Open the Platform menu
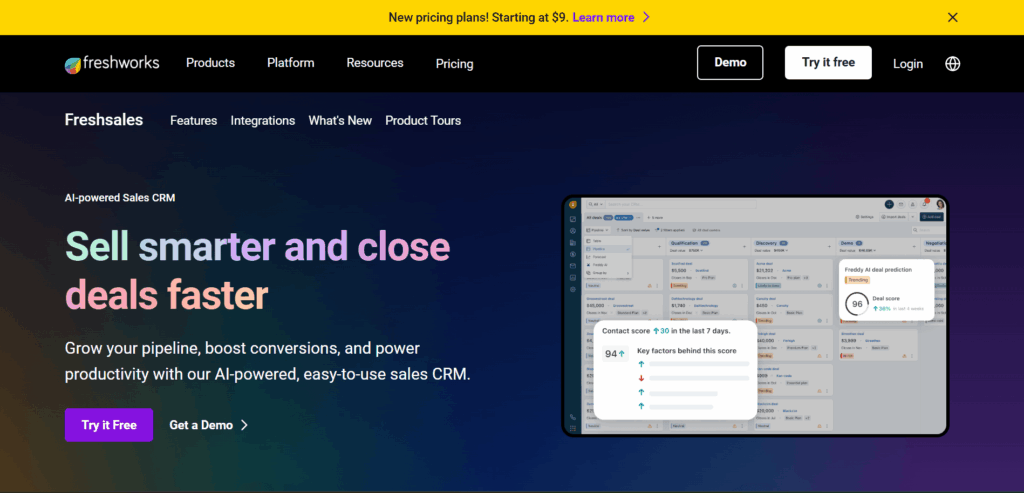The width and height of the screenshot is (1024, 493). (291, 63)
